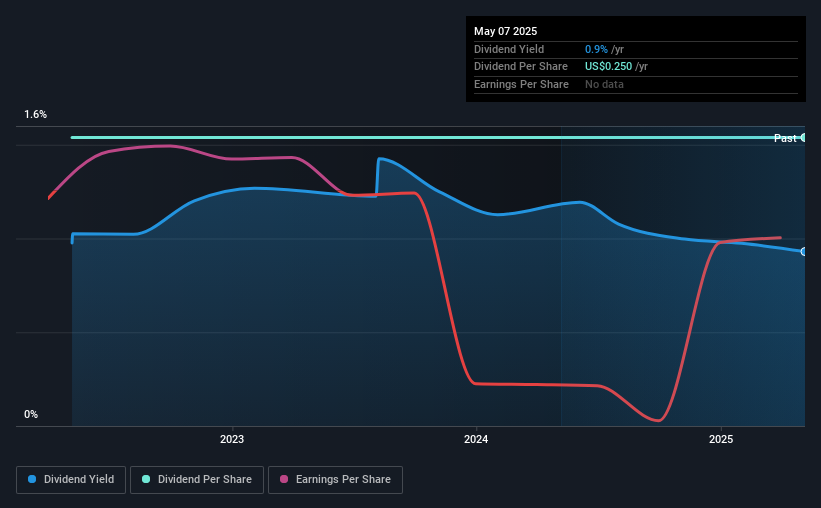Select the 2023 x-axis label
The height and width of the screenshot is (508, 821).
(232, 439)
